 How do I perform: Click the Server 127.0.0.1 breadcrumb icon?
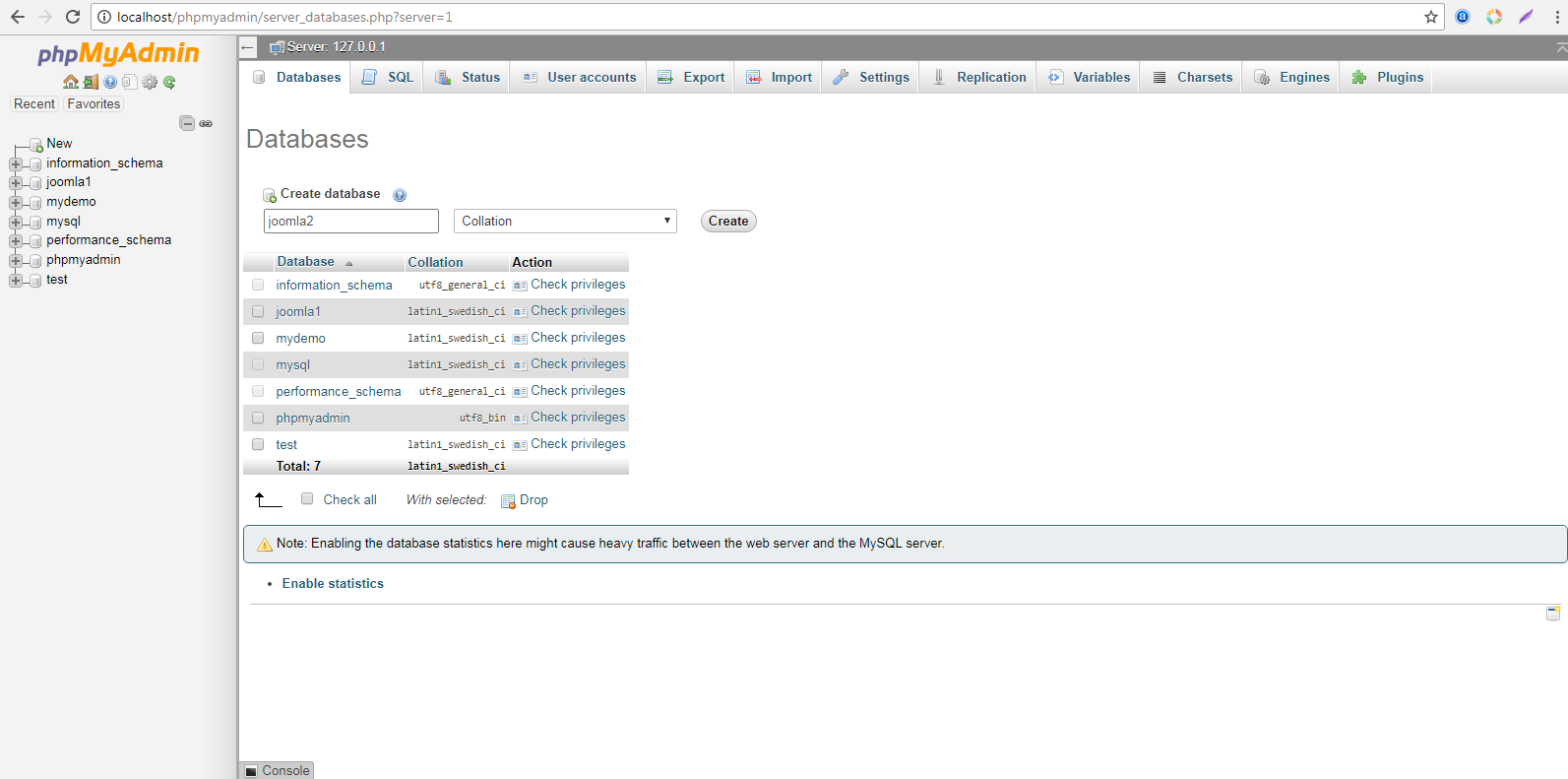pos(278,47)
